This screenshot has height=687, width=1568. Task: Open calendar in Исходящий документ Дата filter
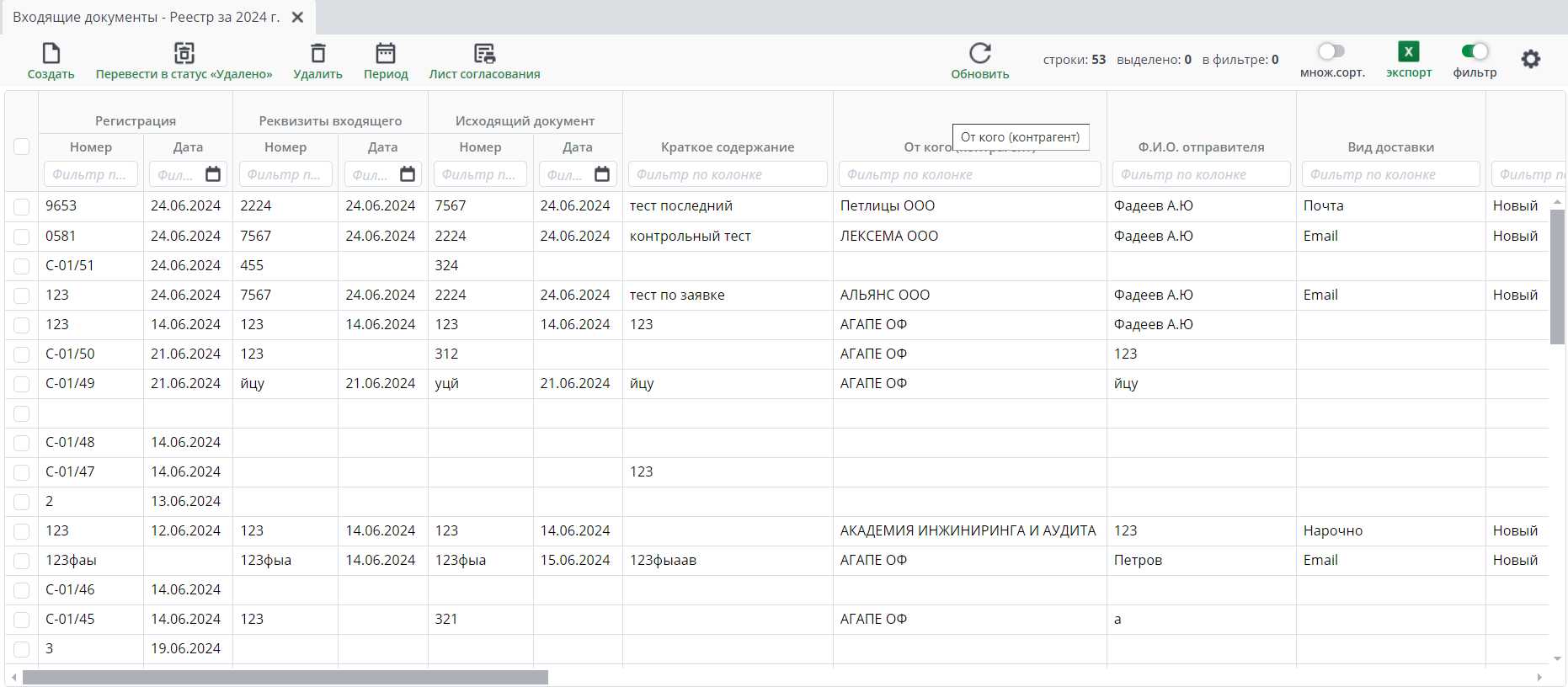602,174
